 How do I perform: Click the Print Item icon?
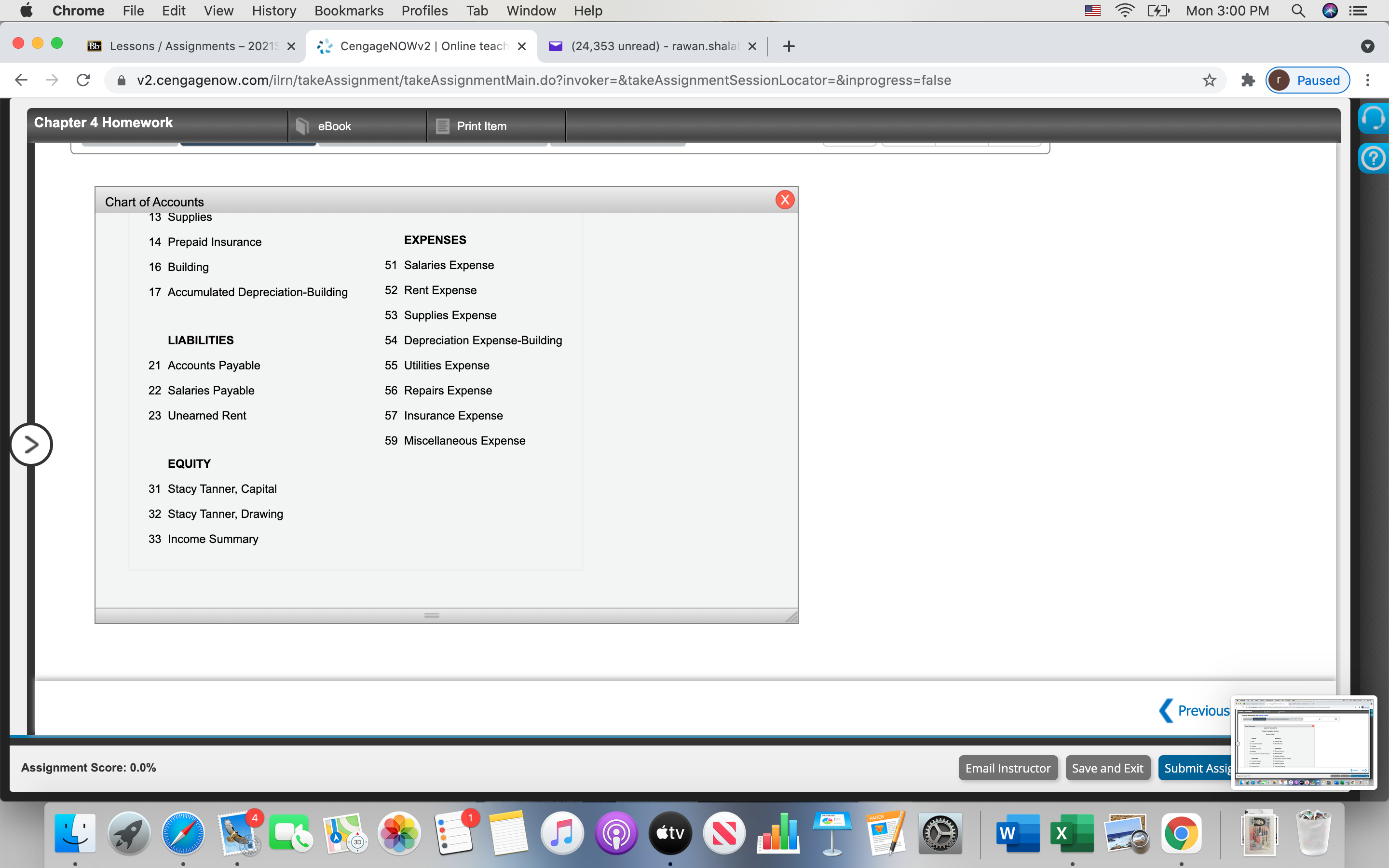tap(442, 126)
